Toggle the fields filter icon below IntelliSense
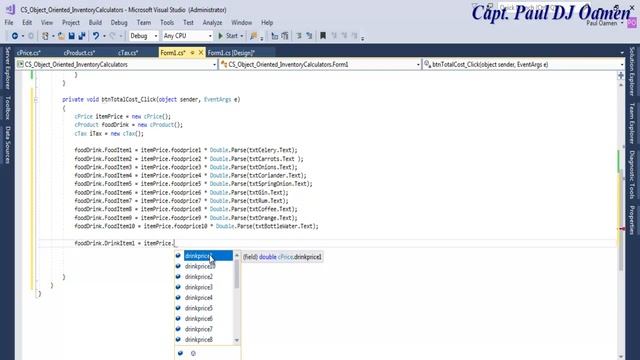Image resolution: width=640 pixels, height=360 pixels. (180, 353)
